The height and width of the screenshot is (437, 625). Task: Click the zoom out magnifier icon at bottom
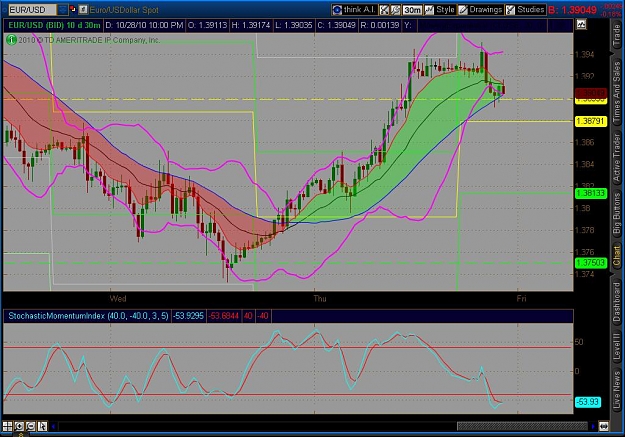pos(31,426)
